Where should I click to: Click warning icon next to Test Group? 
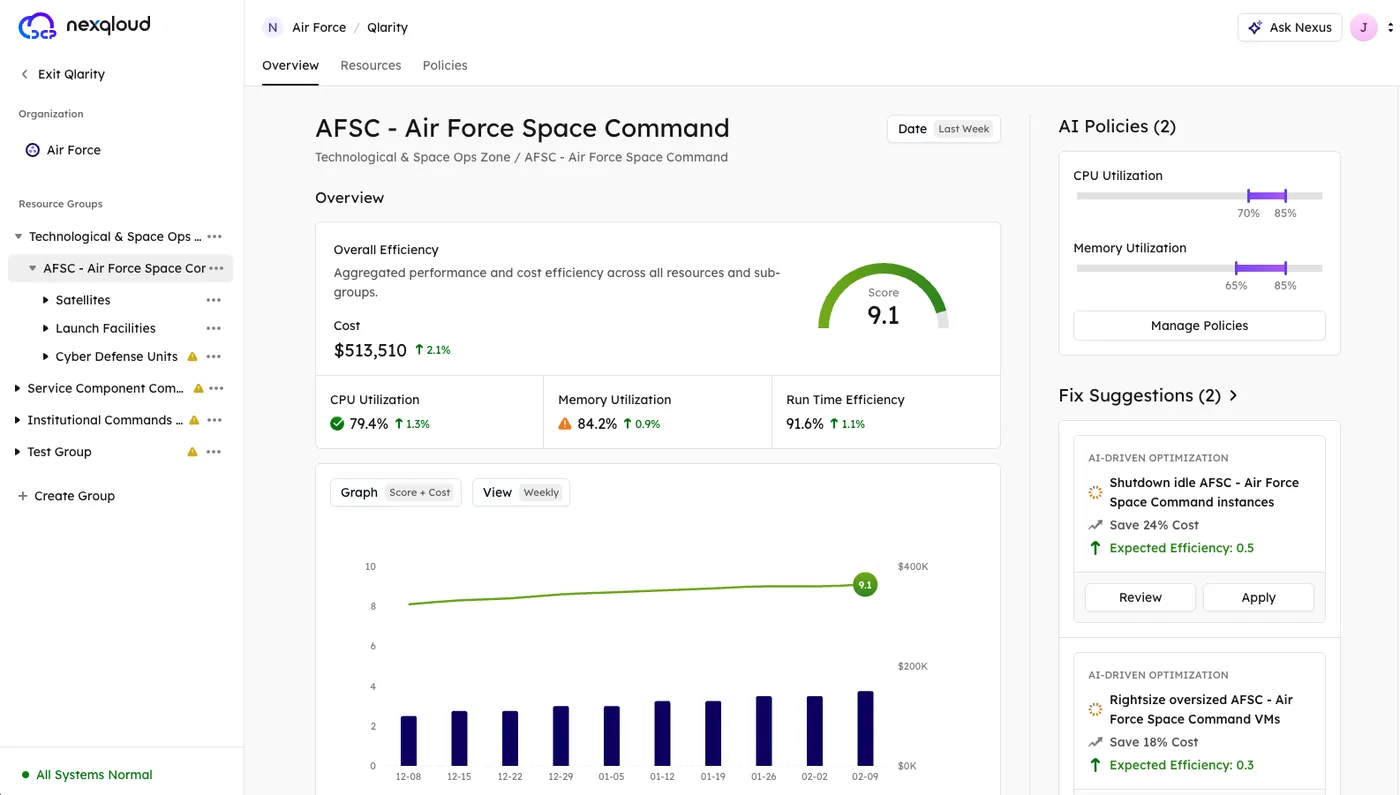[x=193, y=452]
